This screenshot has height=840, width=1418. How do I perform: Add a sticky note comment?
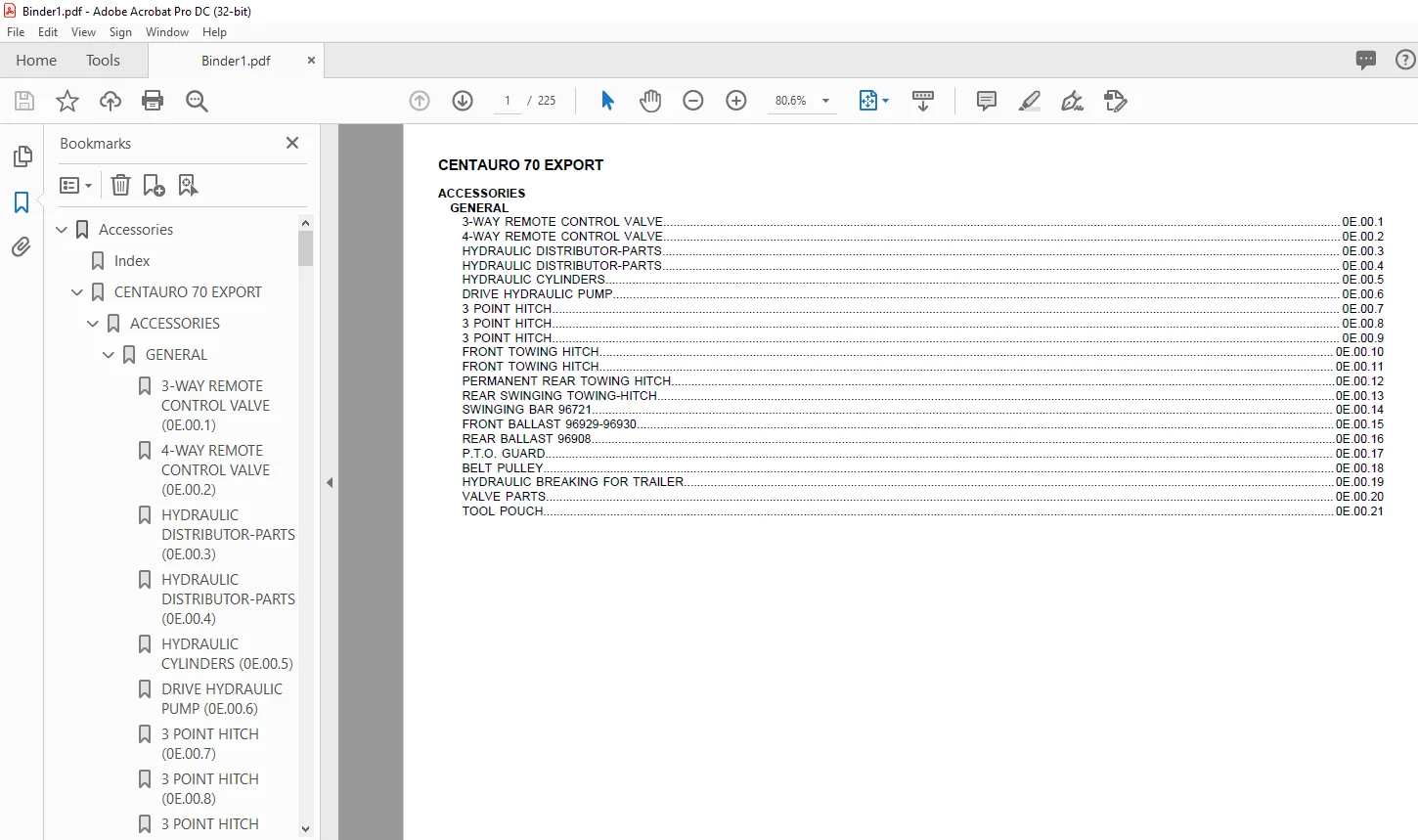[x=987, y=101]
